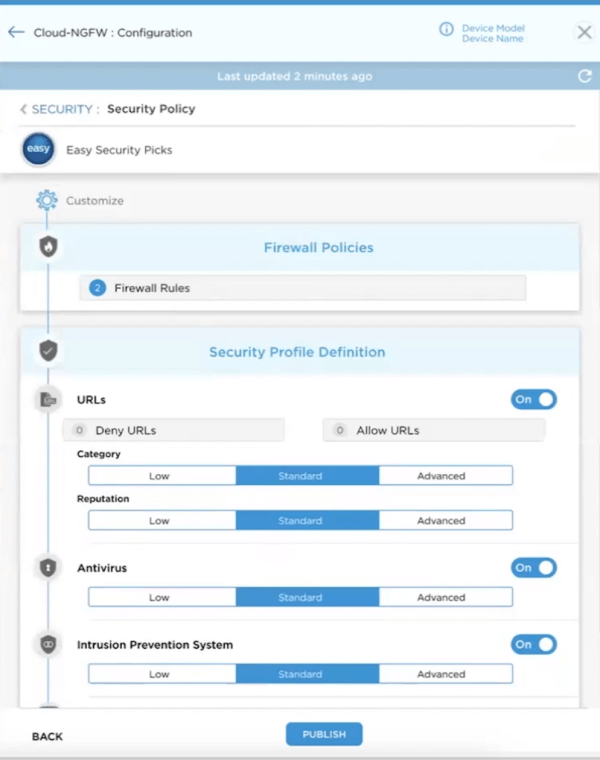The height and width of the screenshot is (760, 600).
Task: Go back via SECURITY breadcrumb link
Action: point(64,109)
